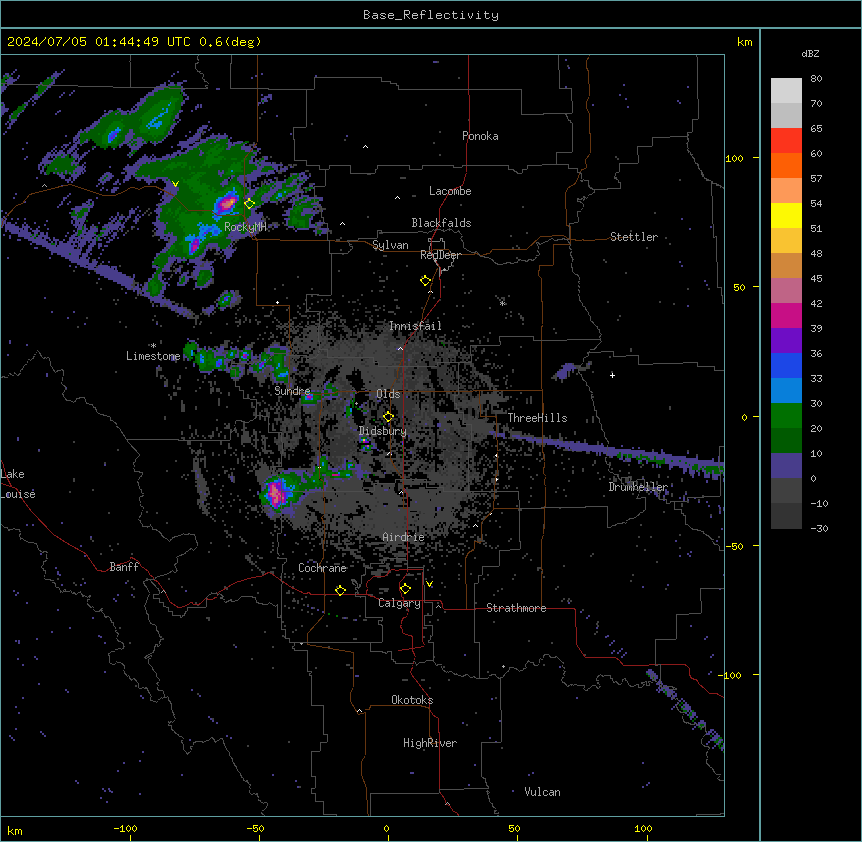862x842 pixels.
Task: Pick the red 60-65 dBZ legend swatch
Action: coord(786,141)
